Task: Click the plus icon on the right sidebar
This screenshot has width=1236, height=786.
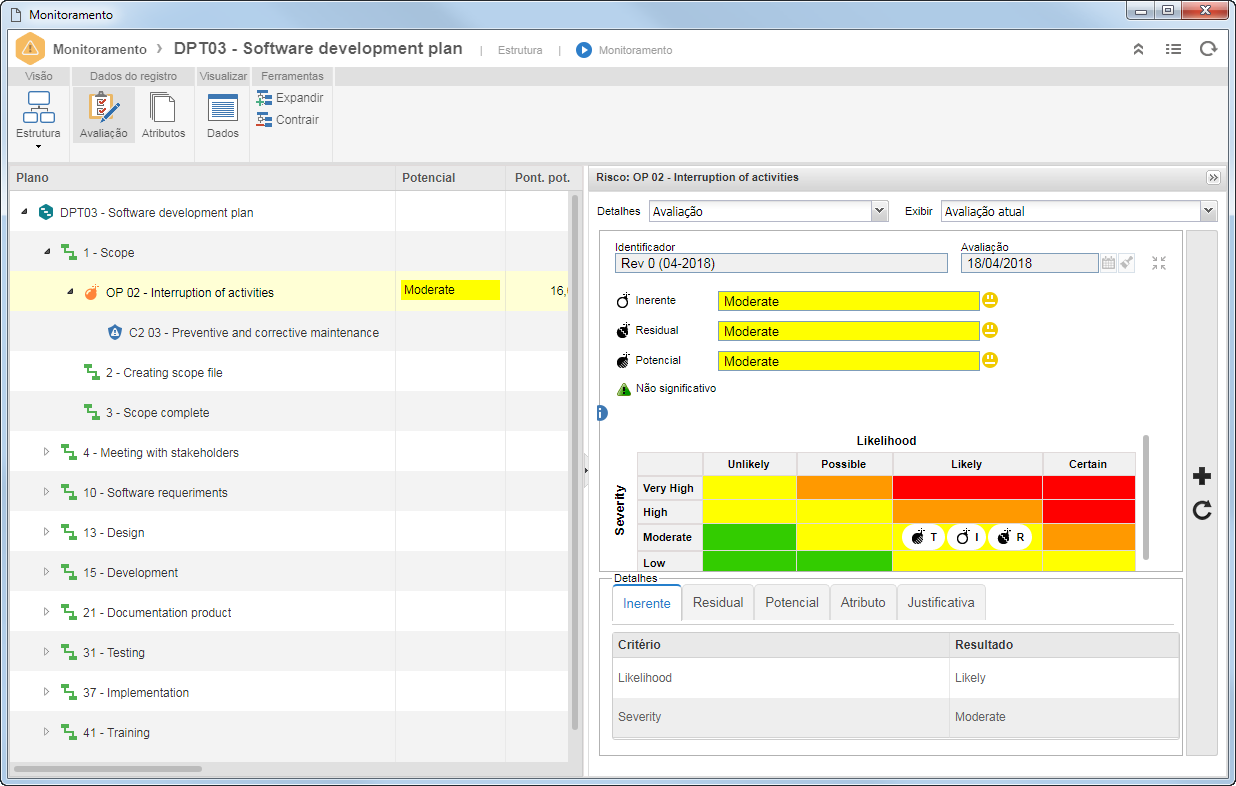Action: click(1202, 477)
